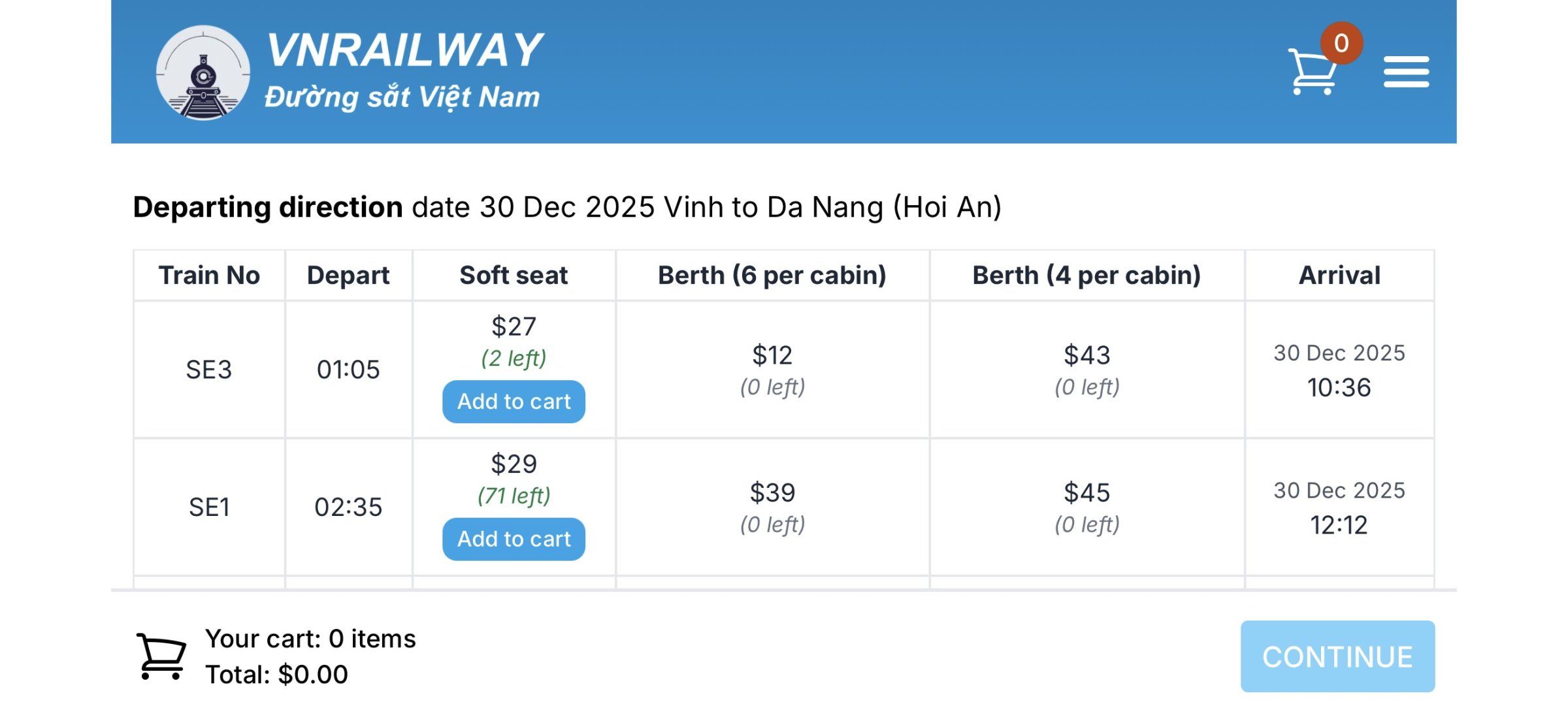Click the cart icon beside Your cart summary

(x=161, y=656)
